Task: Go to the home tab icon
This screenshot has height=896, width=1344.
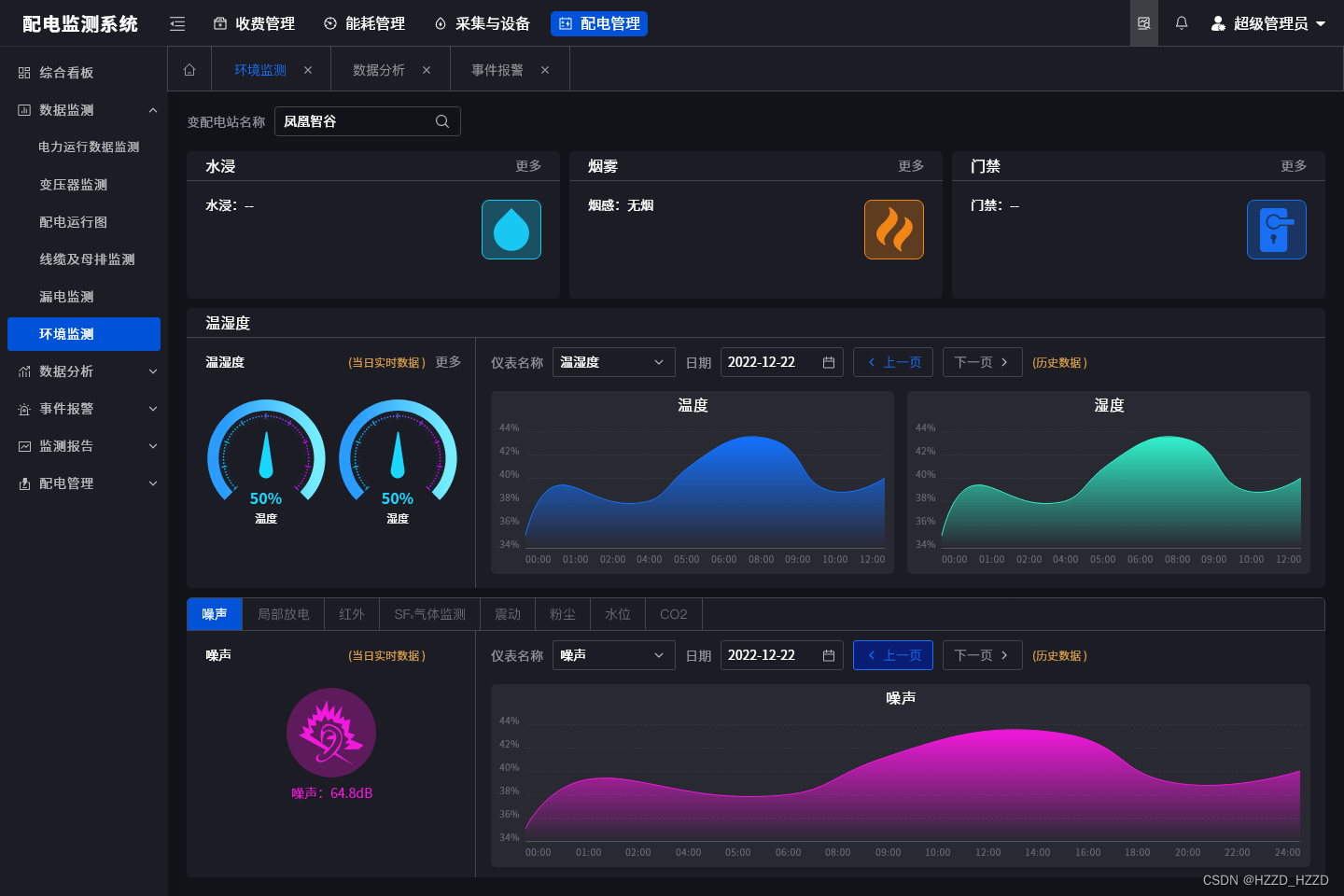Action: pyautogui.click(x=189, y=70)
